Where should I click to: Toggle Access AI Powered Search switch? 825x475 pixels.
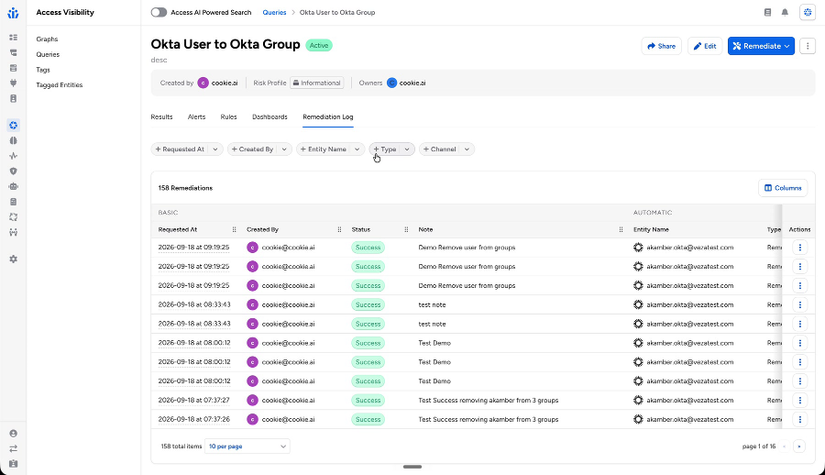click(x=158, y=12)
